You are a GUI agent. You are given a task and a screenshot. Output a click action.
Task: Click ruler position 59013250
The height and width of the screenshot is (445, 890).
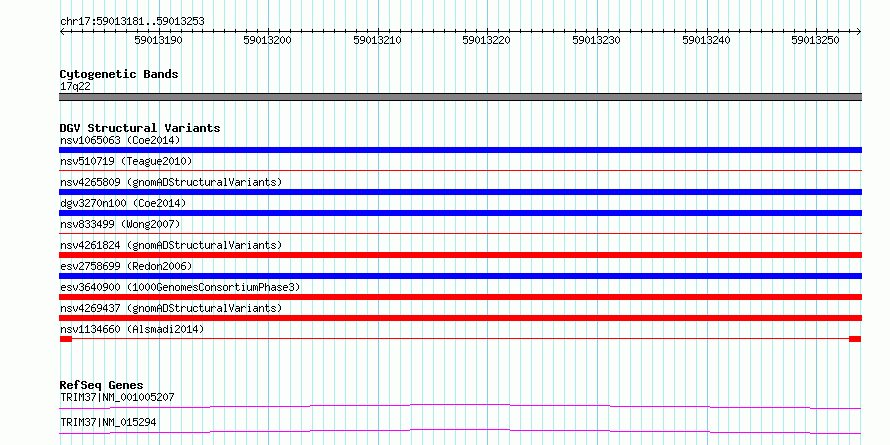[816, 41]
